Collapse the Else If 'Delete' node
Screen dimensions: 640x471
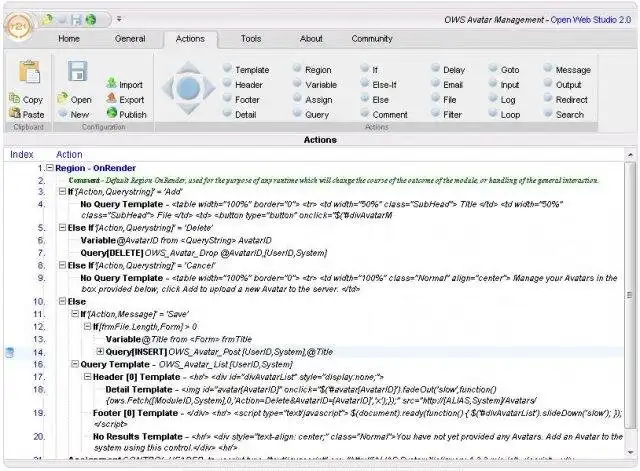62,227
